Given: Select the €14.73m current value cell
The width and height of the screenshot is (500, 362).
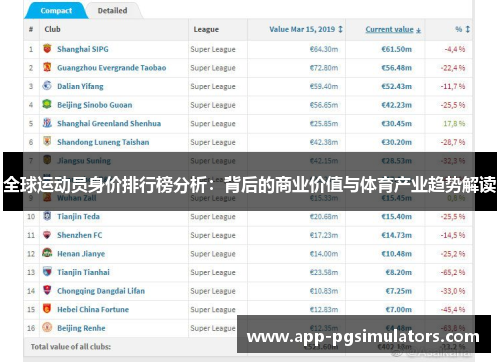Looking at the screenshot, I should pos(396,235).
